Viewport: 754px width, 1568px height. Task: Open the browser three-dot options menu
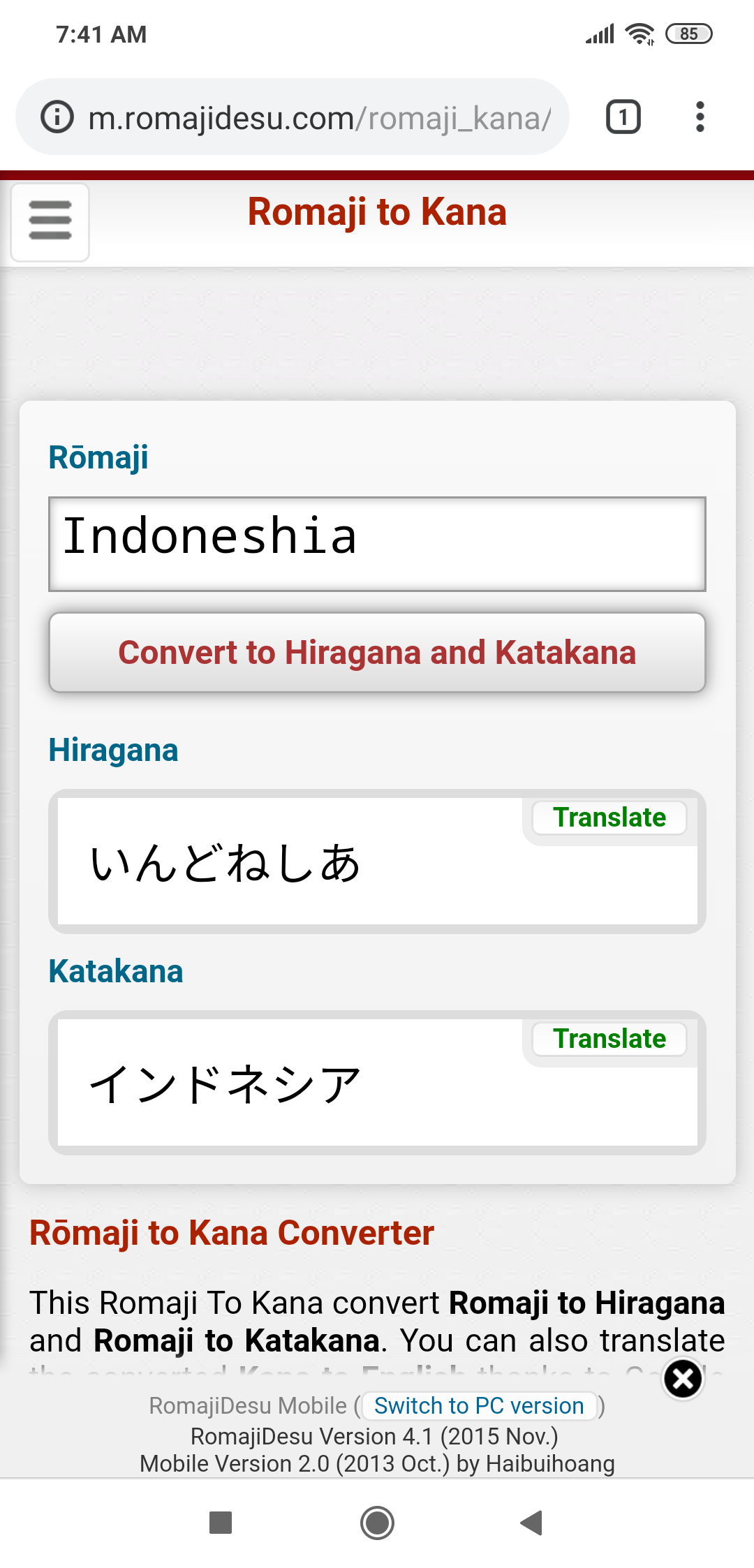tap(700, 116)
